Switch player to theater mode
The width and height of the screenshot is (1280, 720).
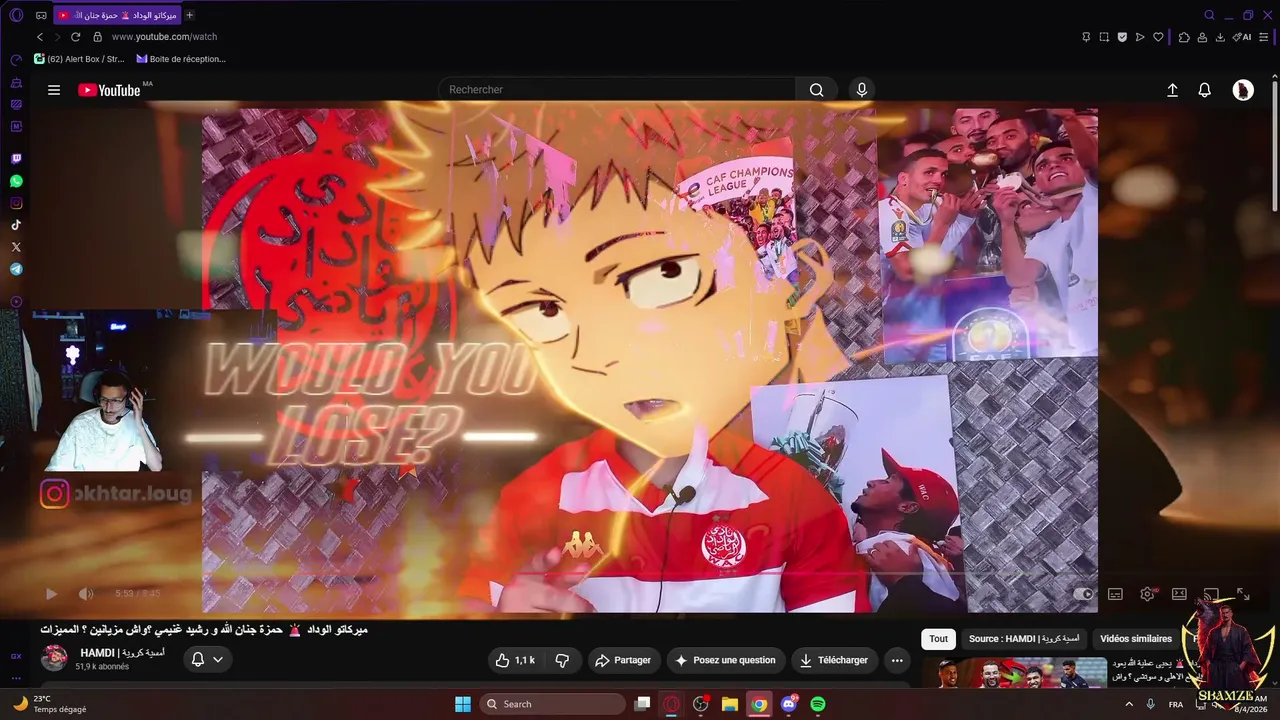coord(1179,594)
